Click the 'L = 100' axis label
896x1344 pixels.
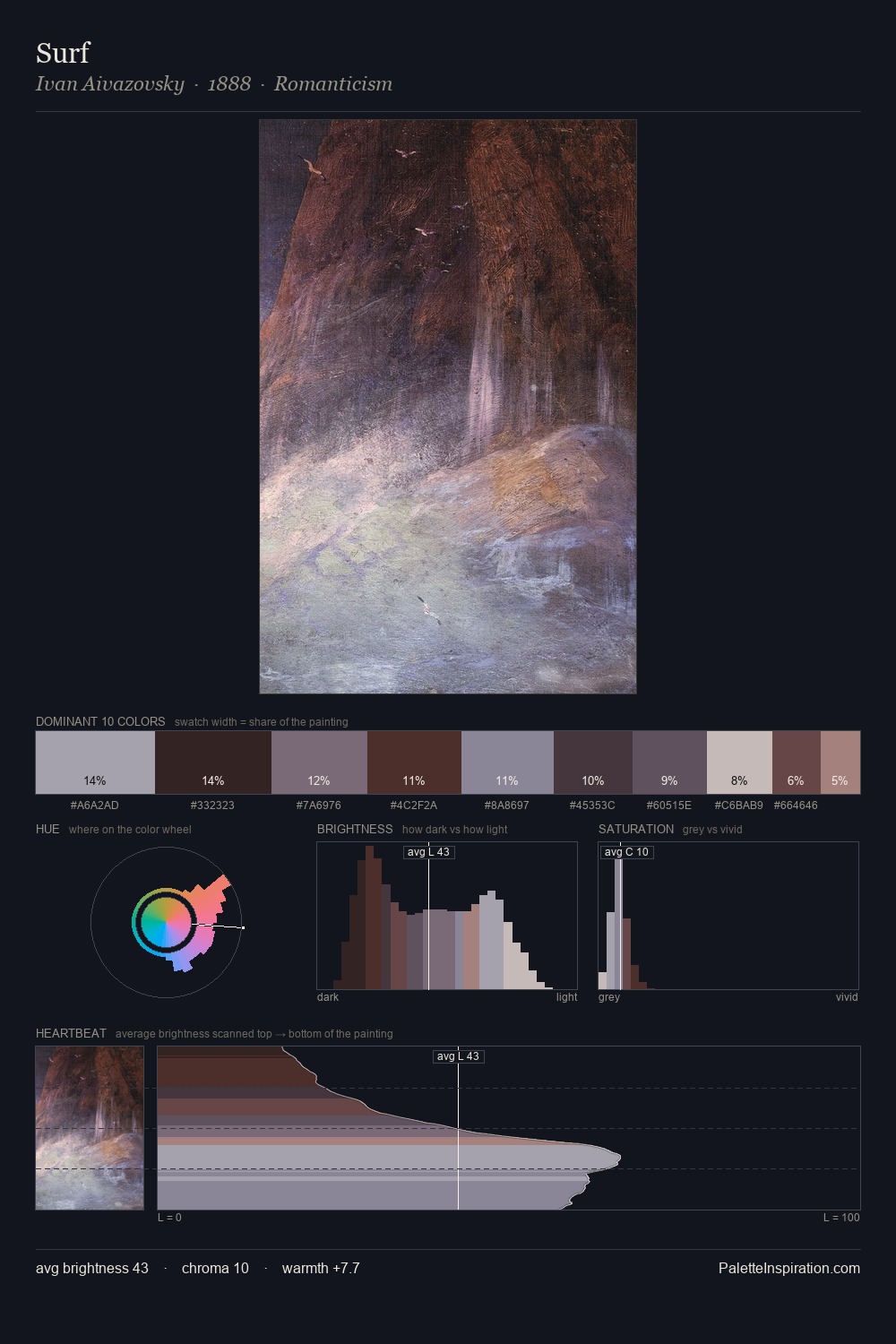(841, 1218)
